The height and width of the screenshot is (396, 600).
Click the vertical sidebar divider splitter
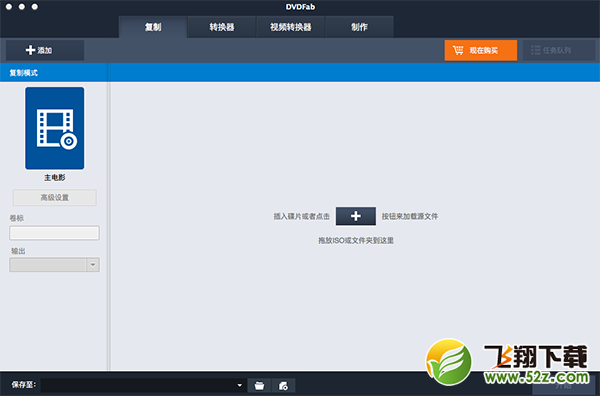(x=109, y=226)
